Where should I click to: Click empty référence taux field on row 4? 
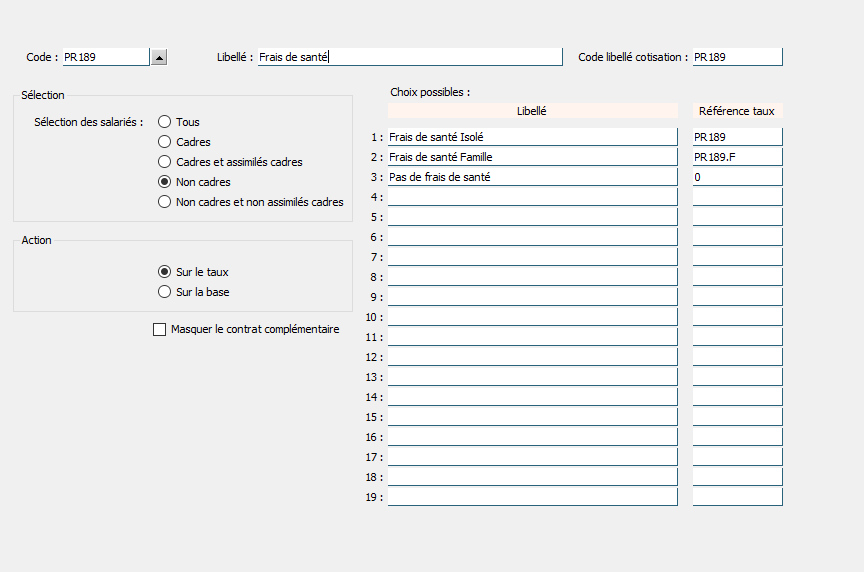pyautogui.click(x=737, y=197)
